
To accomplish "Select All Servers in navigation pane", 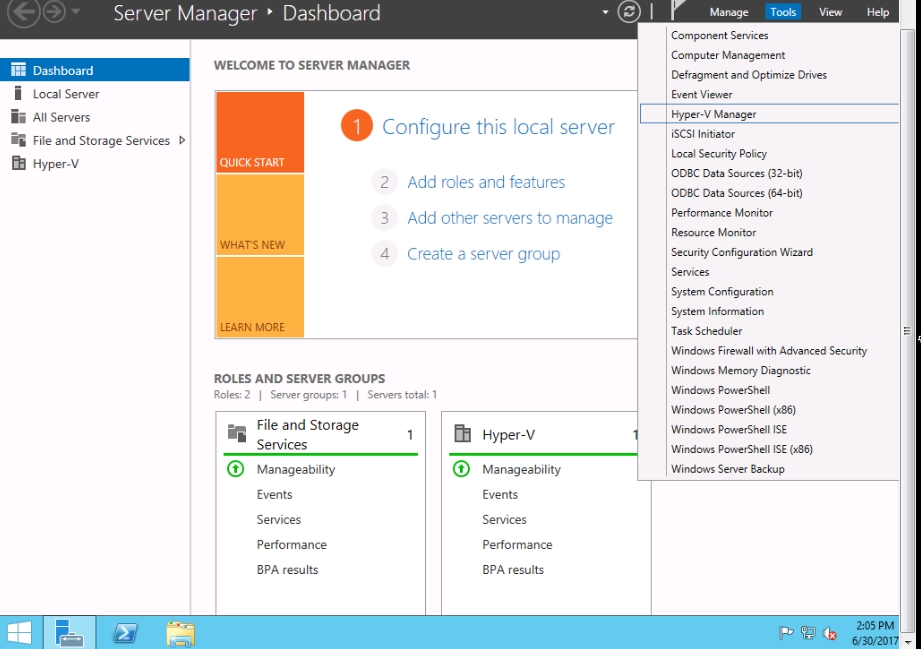I will (95, 117).
